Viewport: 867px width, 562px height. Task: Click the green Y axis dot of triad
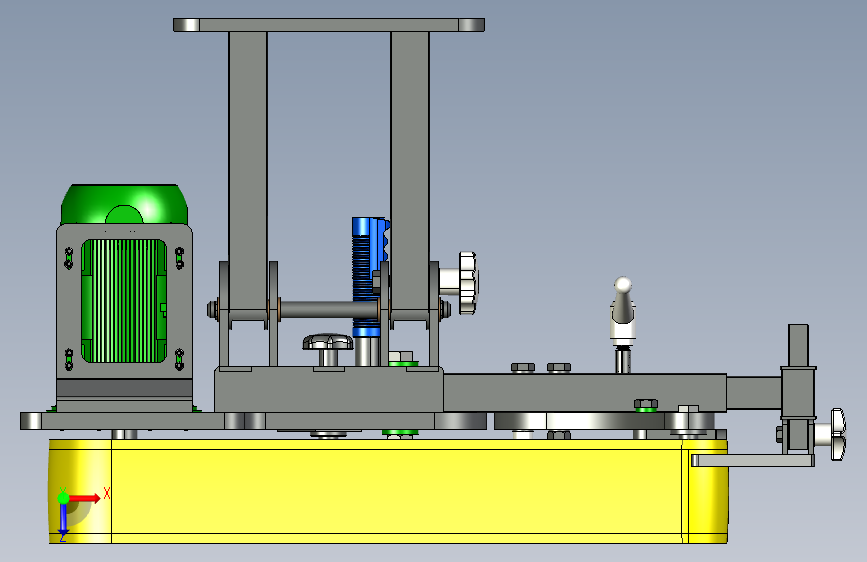[63, 498]
